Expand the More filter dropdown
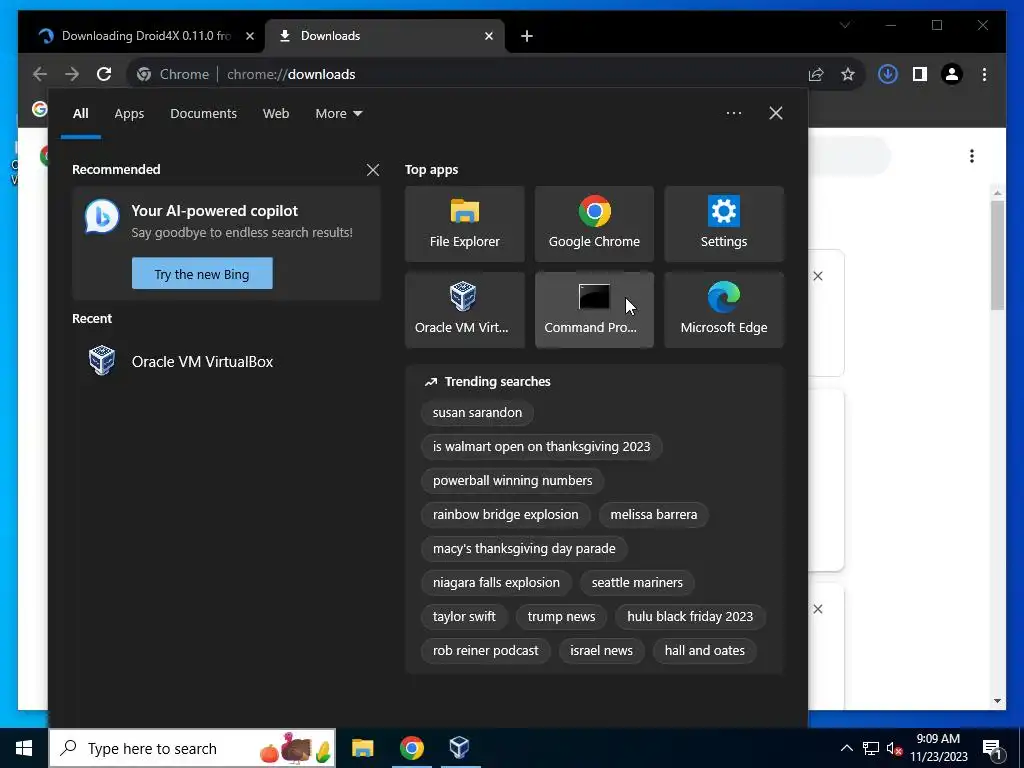 click(x=338, y=114)
